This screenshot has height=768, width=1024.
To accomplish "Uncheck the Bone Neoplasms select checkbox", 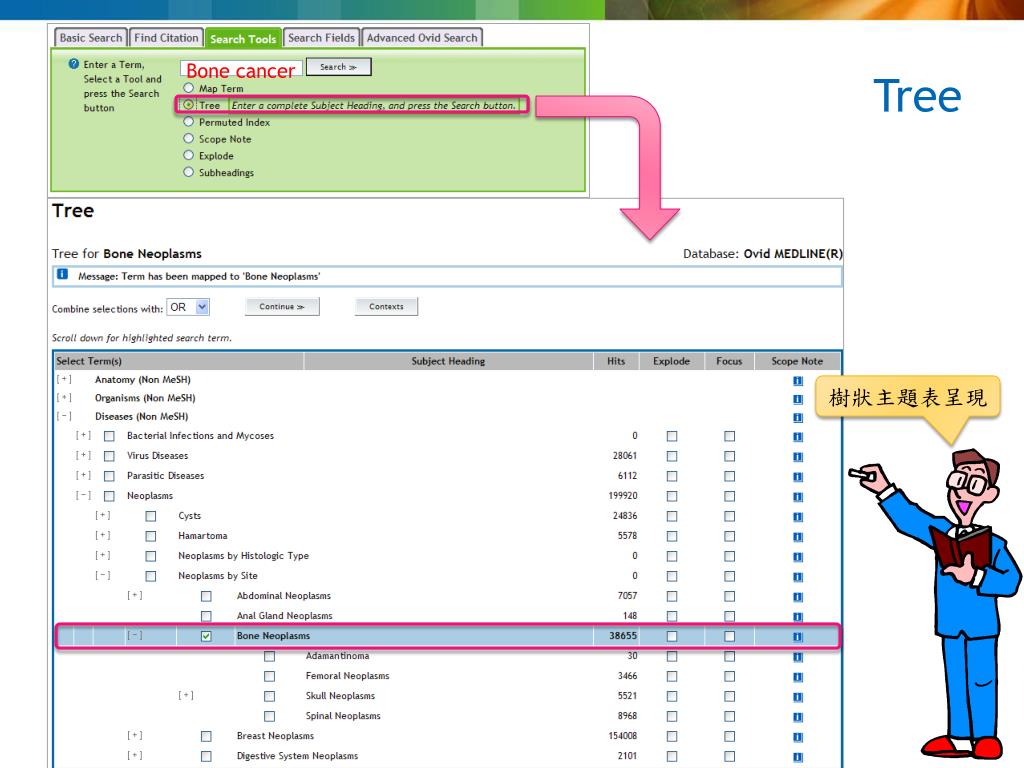I will 207,636.
